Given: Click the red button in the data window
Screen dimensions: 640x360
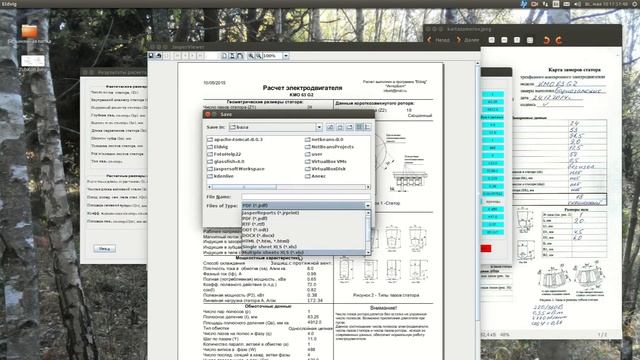Looking at the screenshot, I should 486,249.
